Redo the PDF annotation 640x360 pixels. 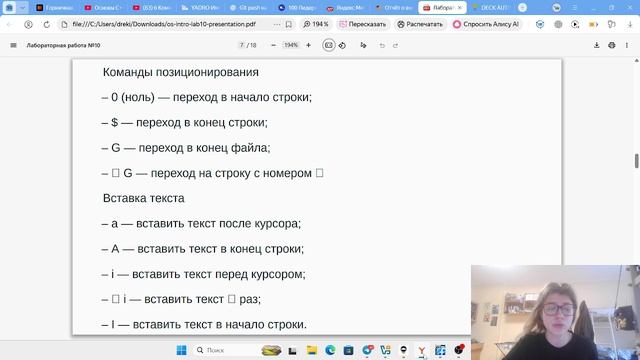click(395, 45)
